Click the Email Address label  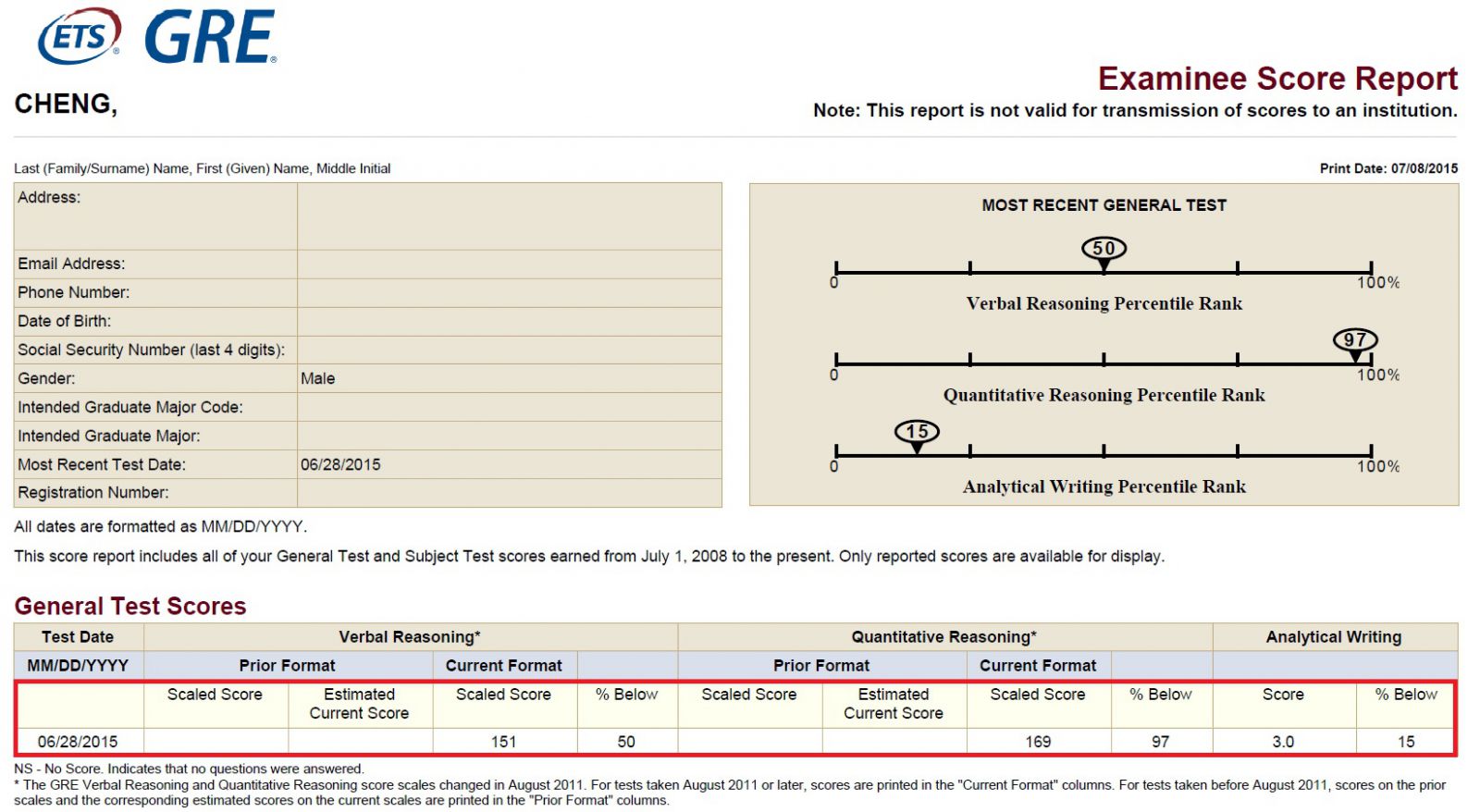coord(71,264)
